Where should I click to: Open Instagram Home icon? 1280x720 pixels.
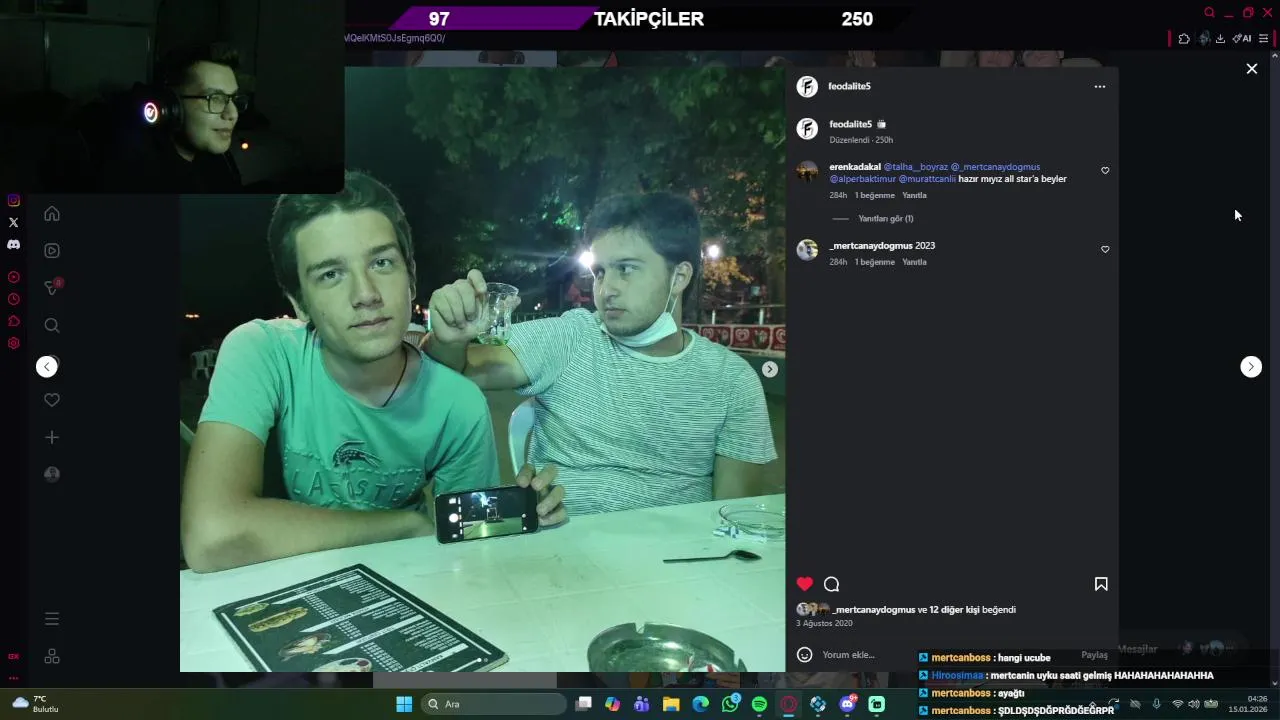tap(52, 214)
